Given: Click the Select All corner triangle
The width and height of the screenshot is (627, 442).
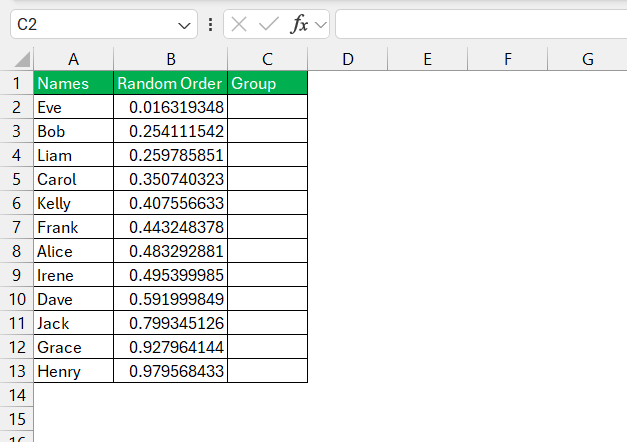Looking at the screenshot, I should pos(22,59).
